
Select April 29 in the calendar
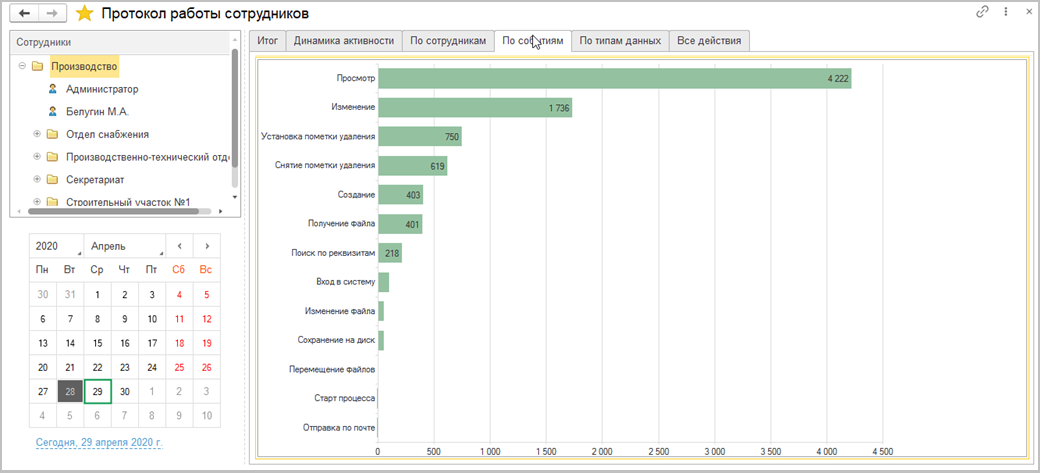(x=98, y=391)
